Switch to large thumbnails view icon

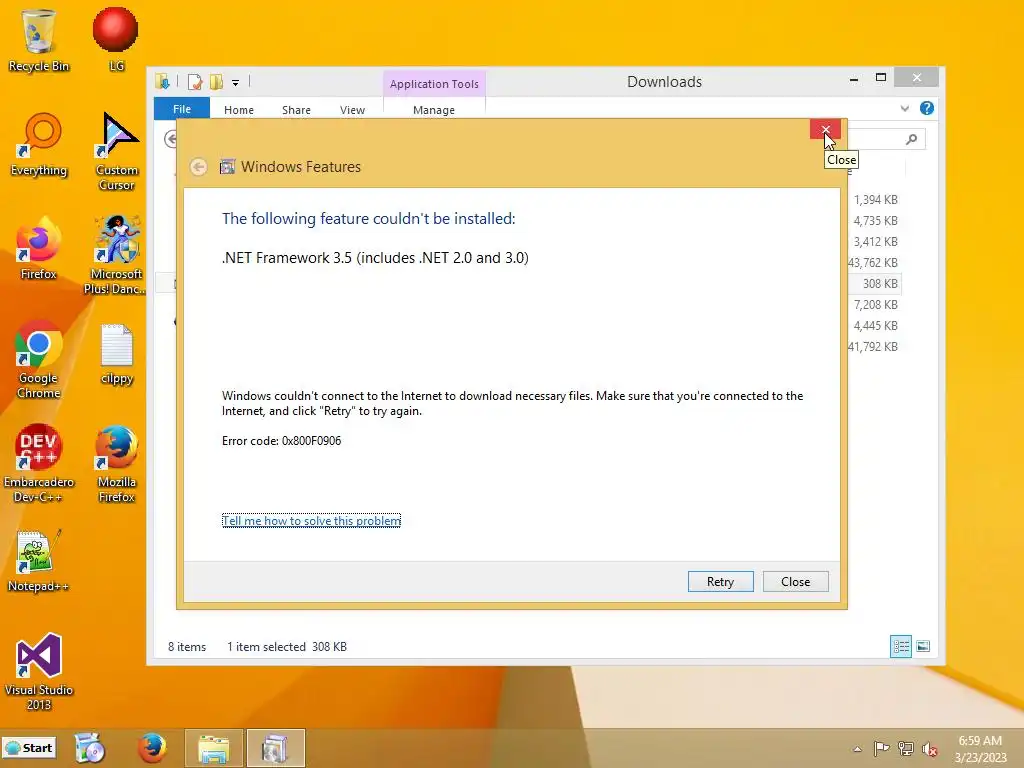coord(923,647)
